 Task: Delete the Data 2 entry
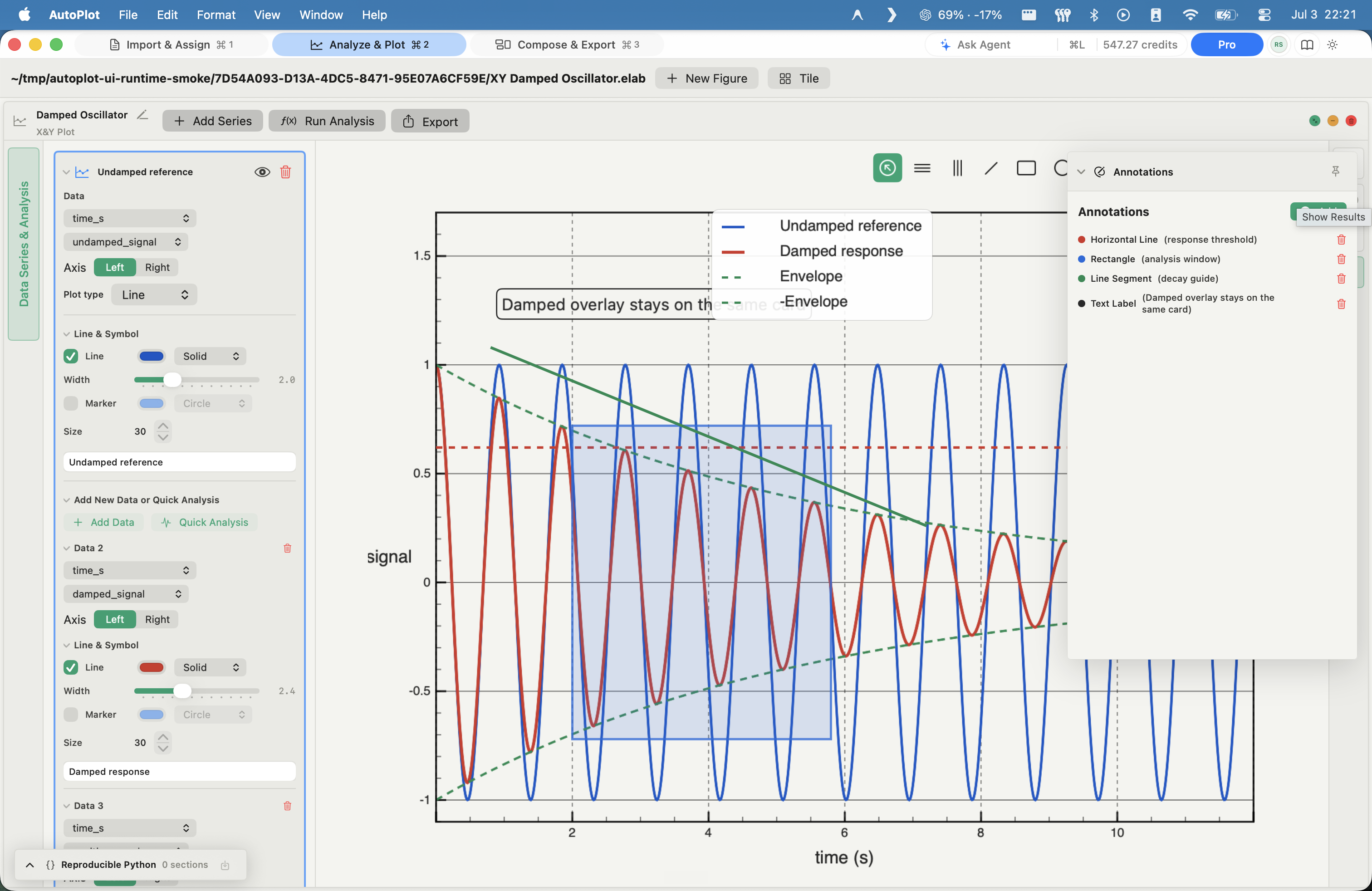coord(287,548)
